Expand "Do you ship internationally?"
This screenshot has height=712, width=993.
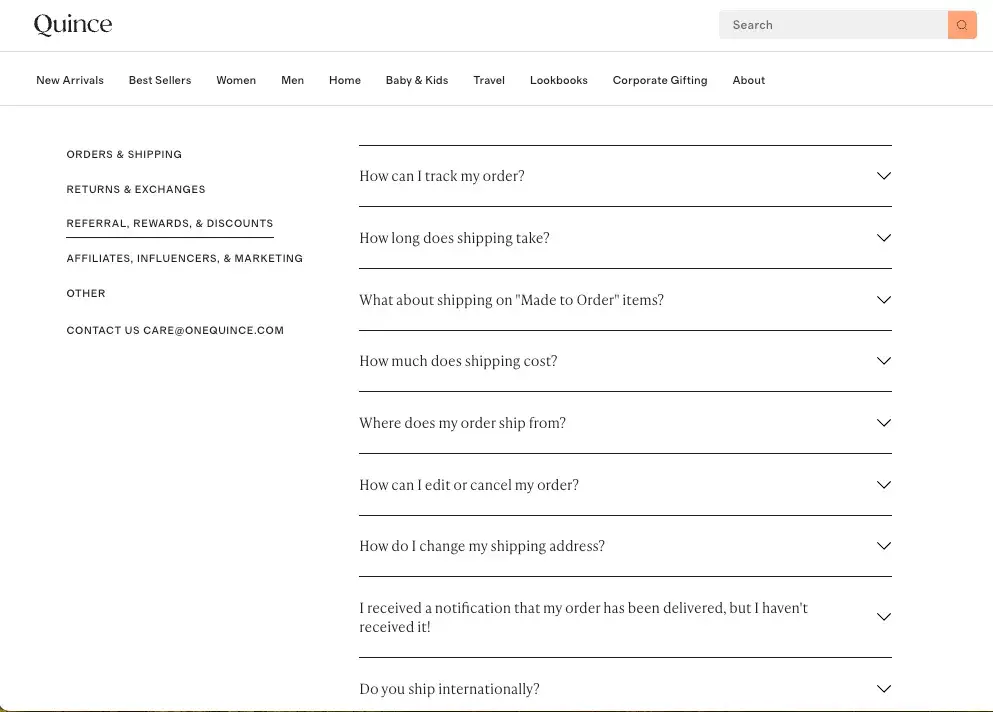click(x=625, y=688)
